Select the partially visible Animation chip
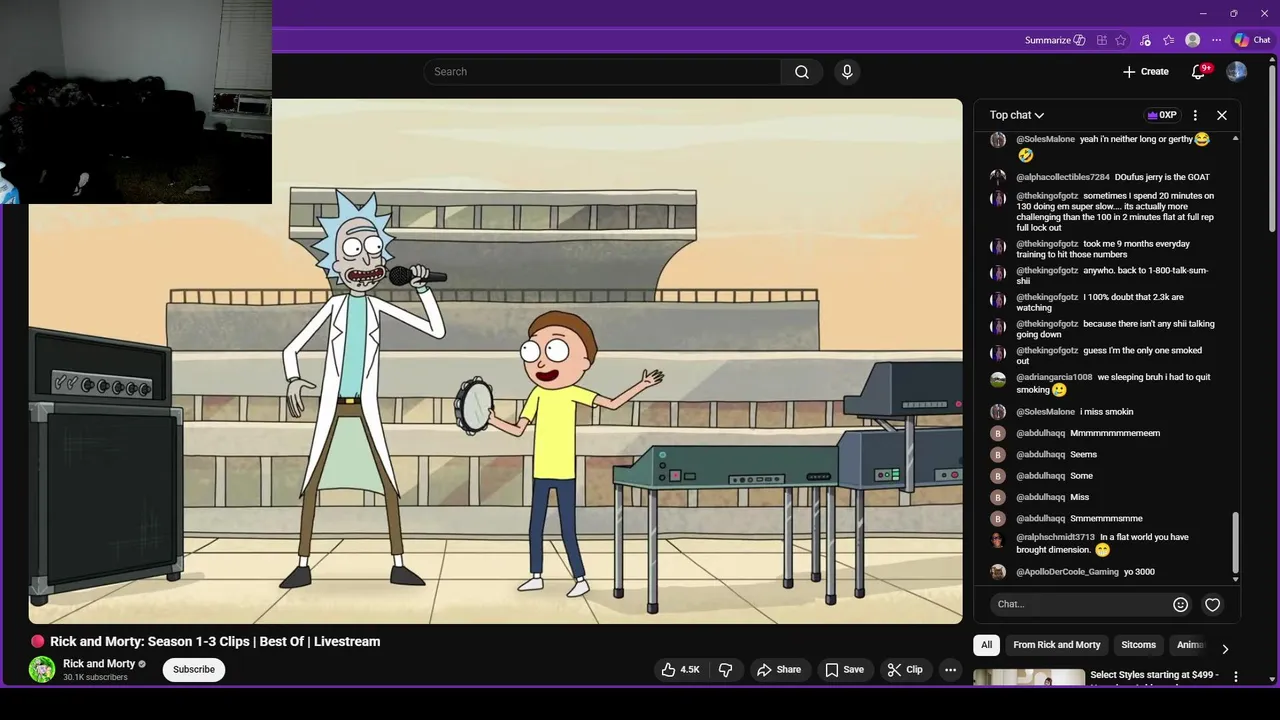Viewport: 1280px width, 720px height. click(1190, 645)
